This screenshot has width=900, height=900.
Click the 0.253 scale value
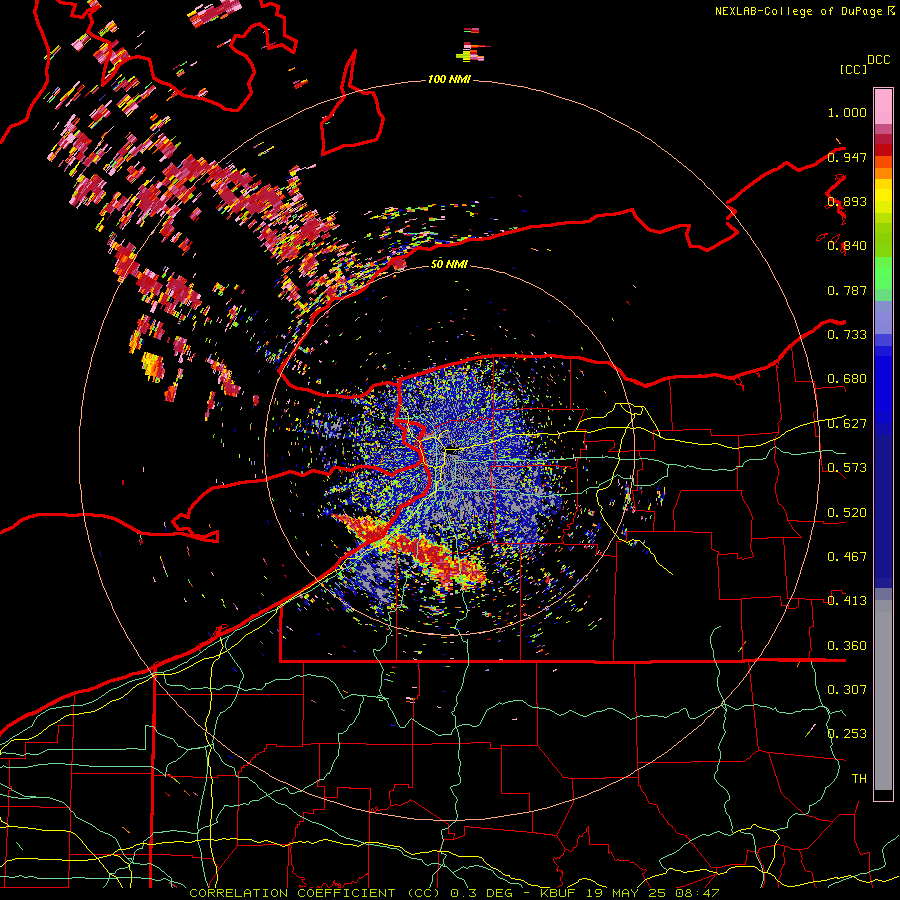pos(847,734)
